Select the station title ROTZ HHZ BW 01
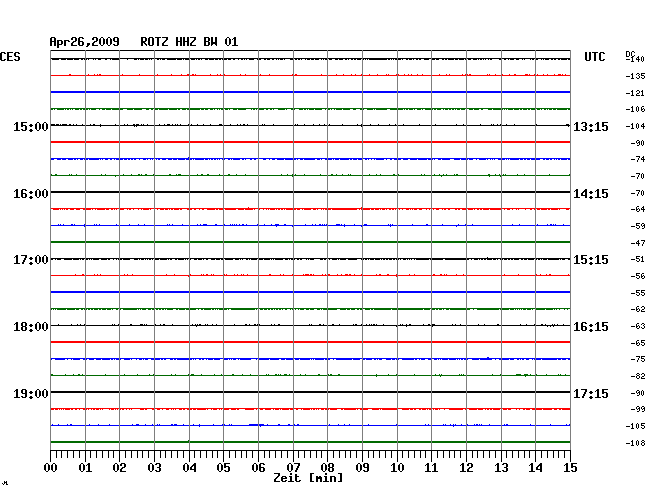 point(189,42)
